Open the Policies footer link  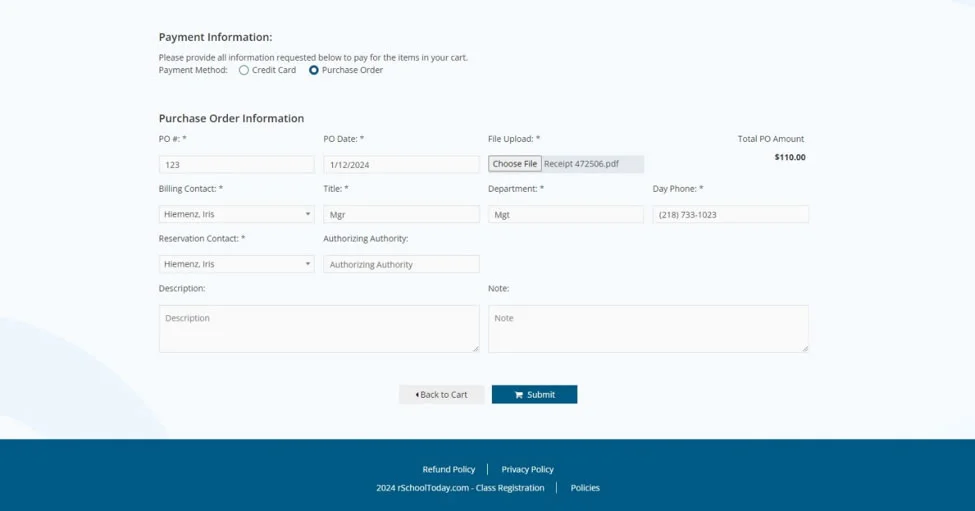point(585,488)
